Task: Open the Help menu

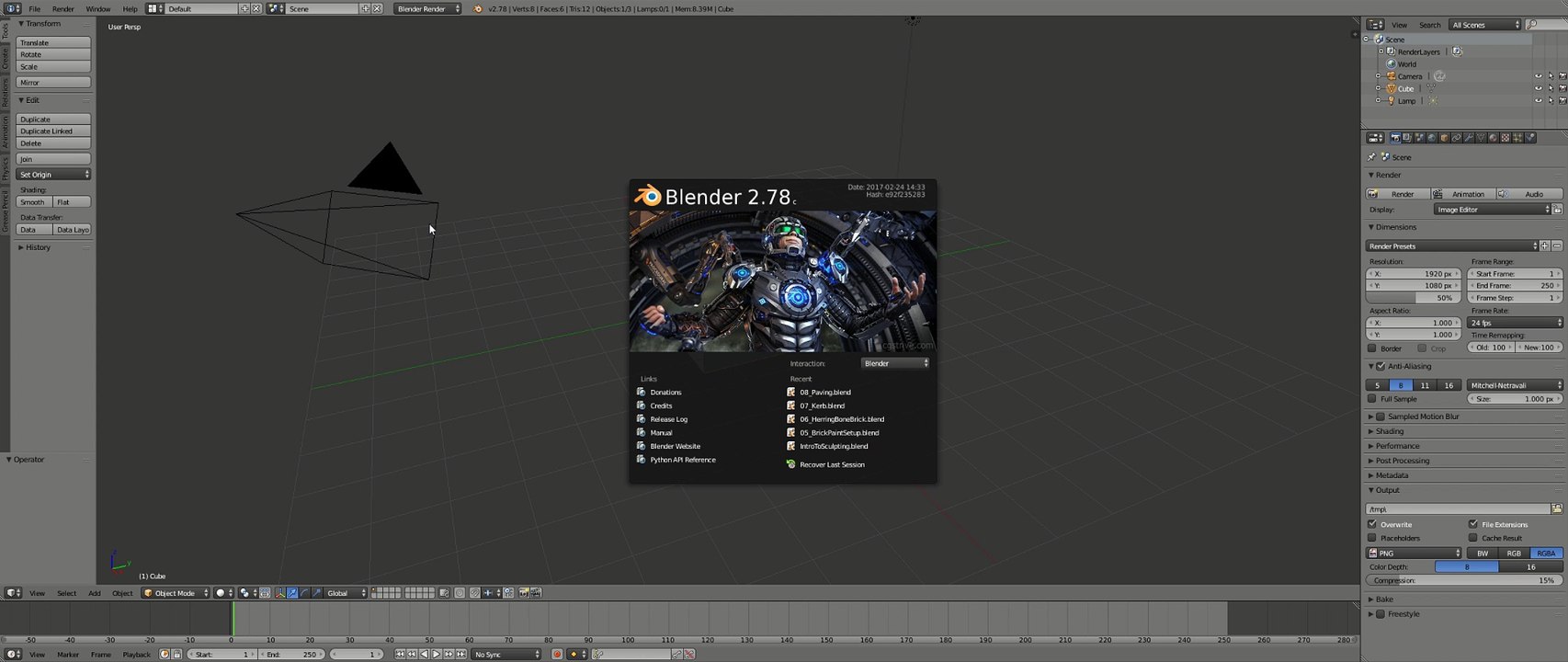Action: click(130, 8)
